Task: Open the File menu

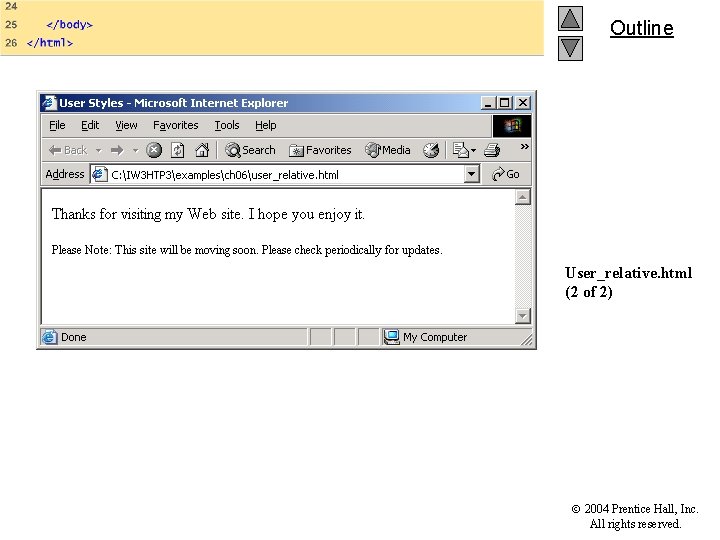Action: point(57,125)
